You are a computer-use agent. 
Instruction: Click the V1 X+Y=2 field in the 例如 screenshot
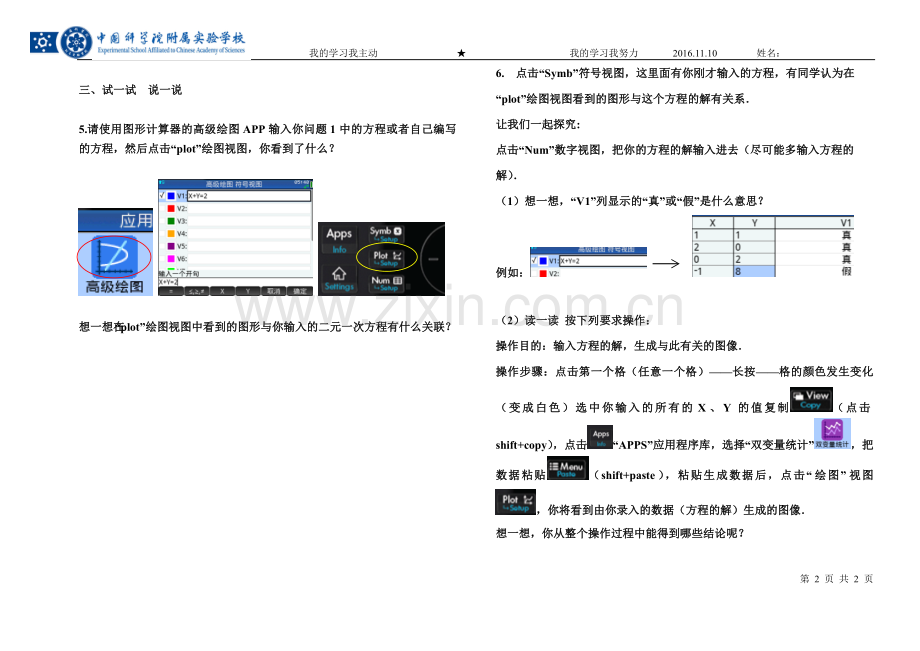coord(603,261)
